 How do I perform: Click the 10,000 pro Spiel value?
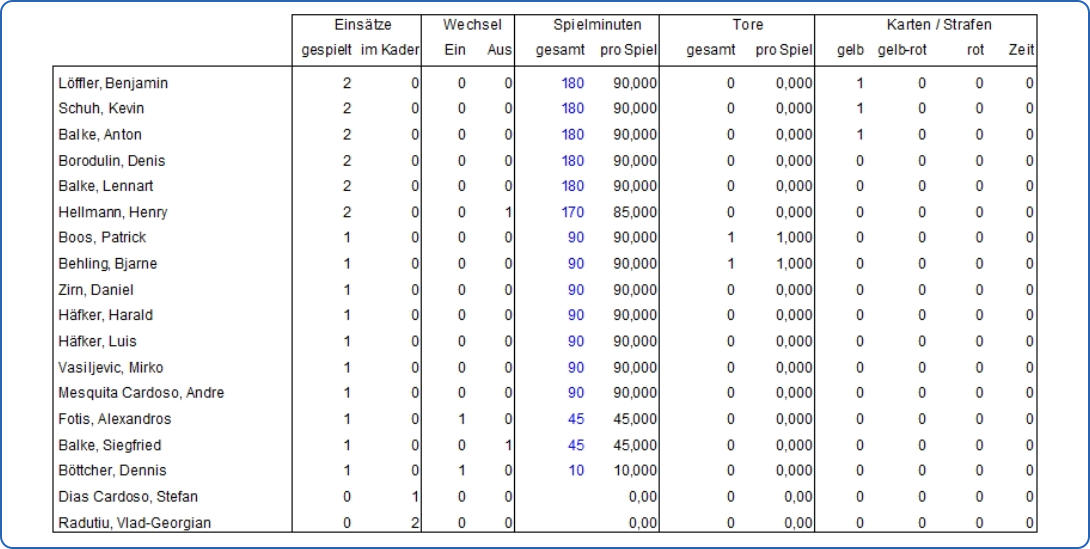click(x=635, y=470)
